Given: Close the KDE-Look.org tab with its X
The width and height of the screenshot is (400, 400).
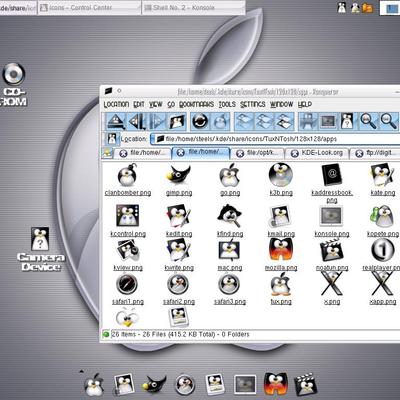Looking at the screenshot, I should (294, 153).
